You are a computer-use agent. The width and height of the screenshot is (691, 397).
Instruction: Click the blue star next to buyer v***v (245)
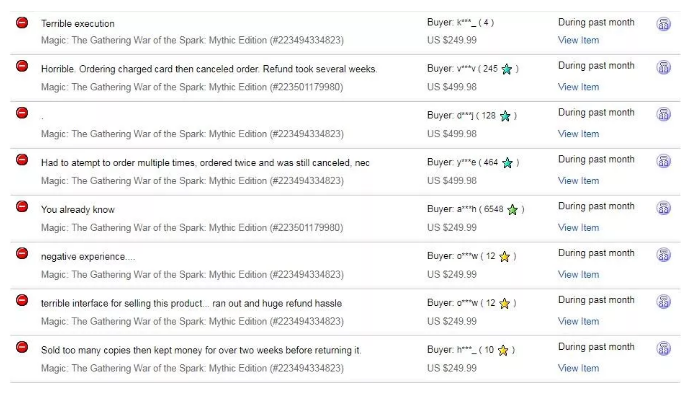pos(507,69)
